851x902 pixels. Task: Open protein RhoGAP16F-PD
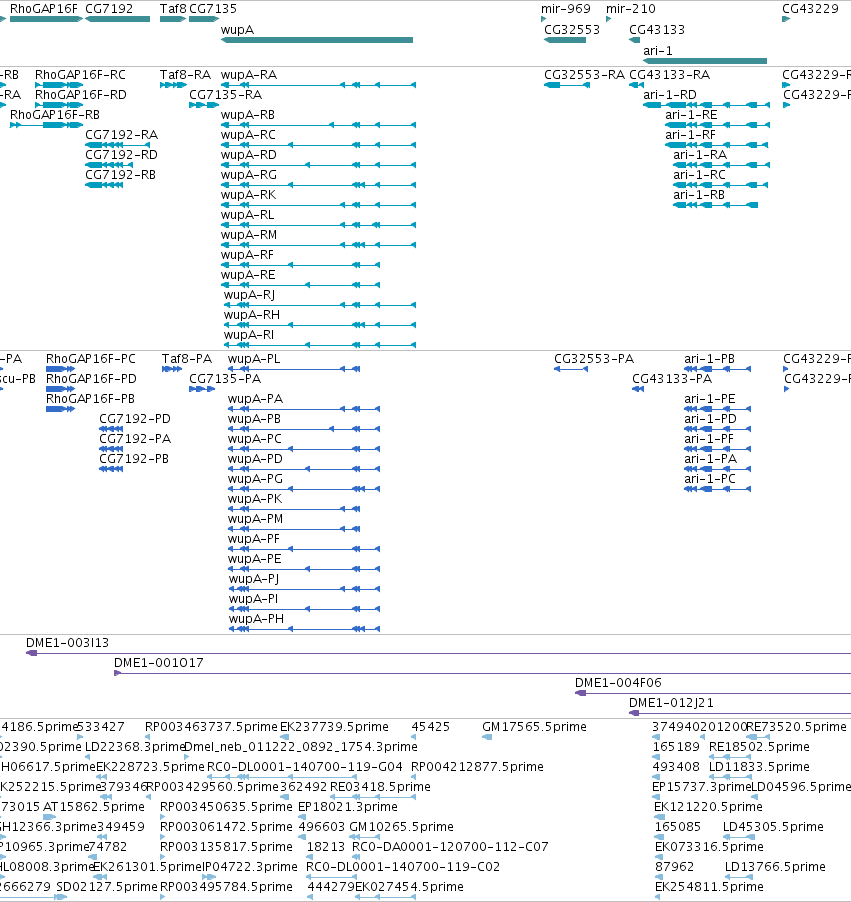click(x=91, y=379)
